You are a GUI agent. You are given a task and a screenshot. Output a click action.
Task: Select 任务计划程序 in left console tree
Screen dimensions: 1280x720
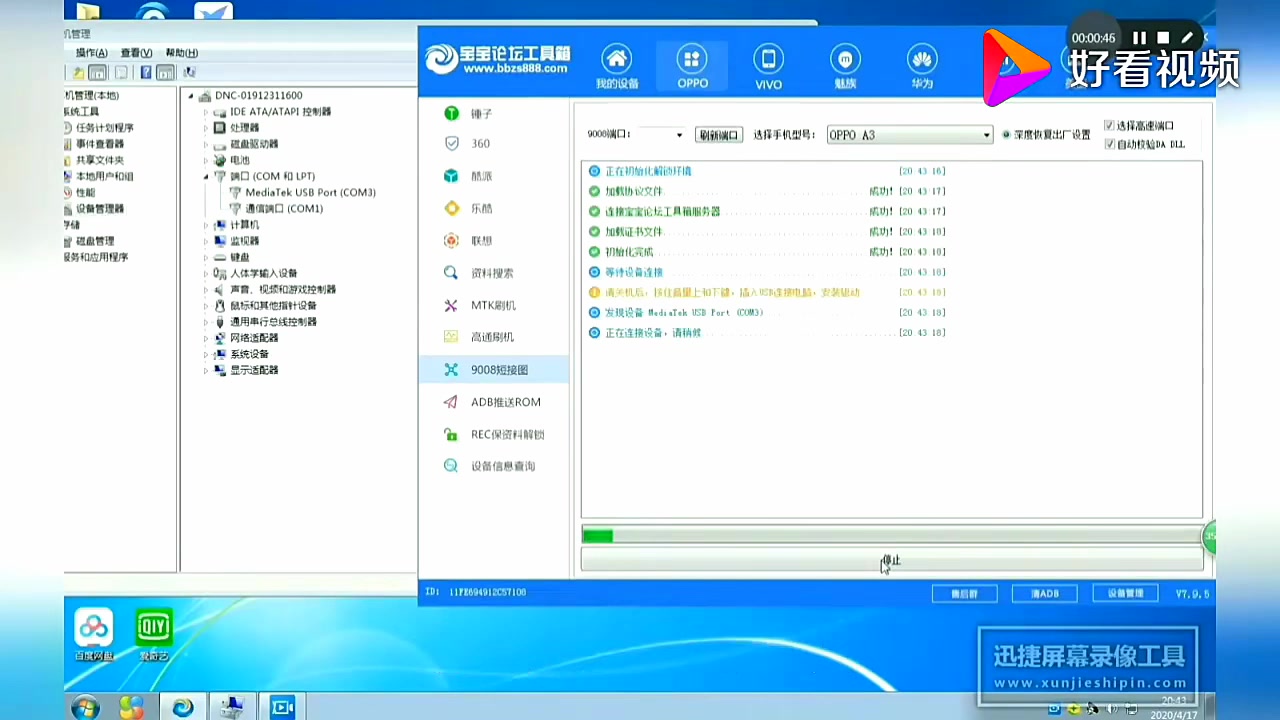pyautogui.click(x=98, y=128)
